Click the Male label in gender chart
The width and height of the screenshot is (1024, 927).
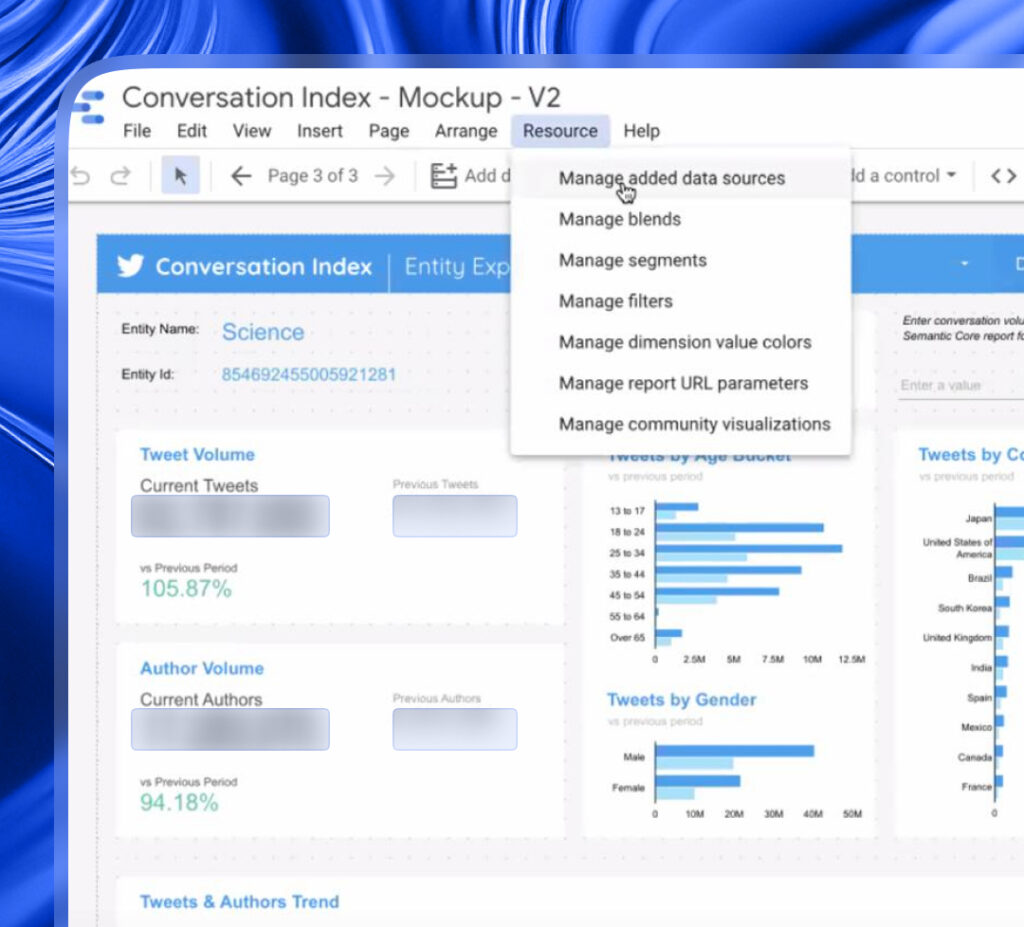[634, 756]
